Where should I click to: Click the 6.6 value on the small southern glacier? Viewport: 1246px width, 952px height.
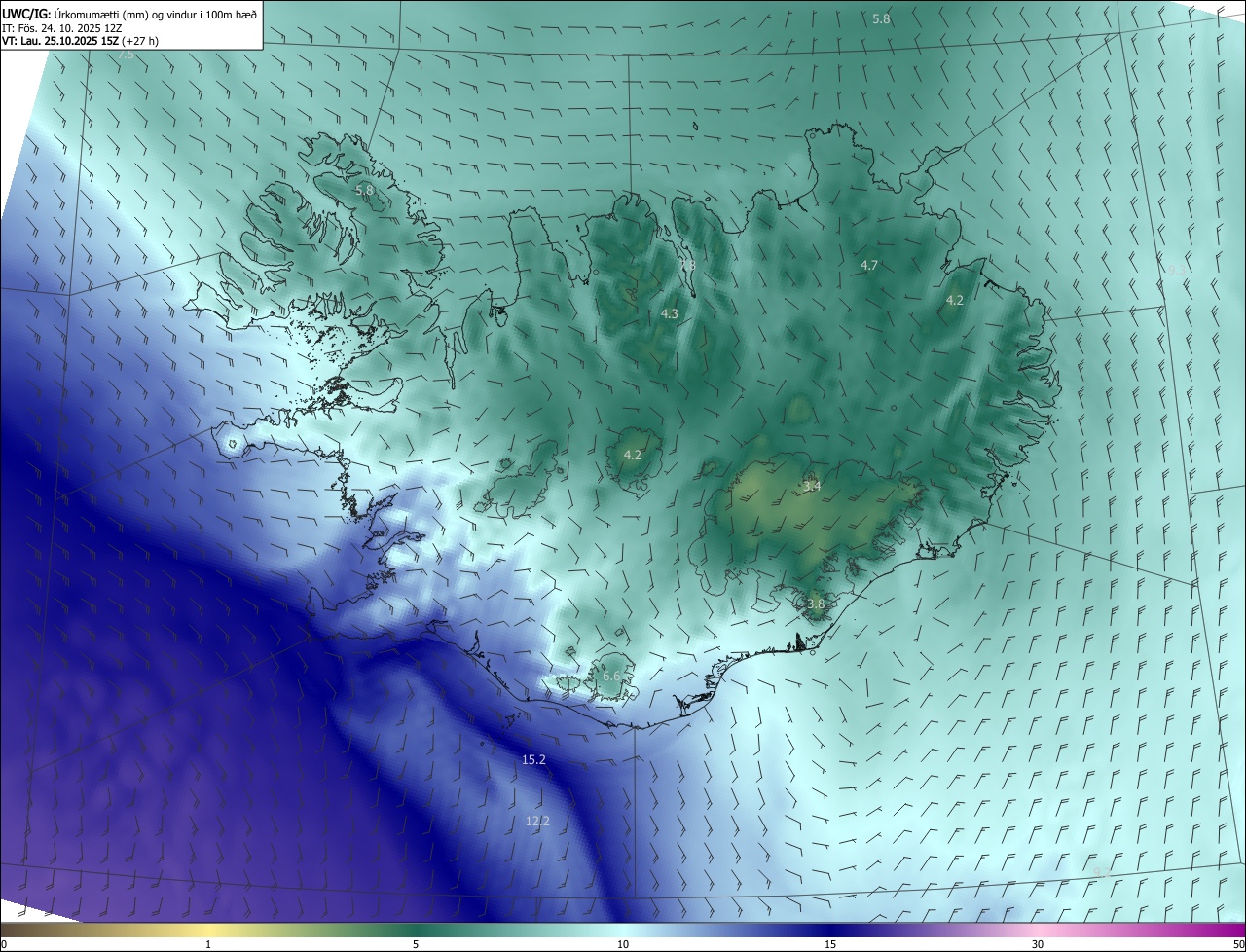coord(611,676)
